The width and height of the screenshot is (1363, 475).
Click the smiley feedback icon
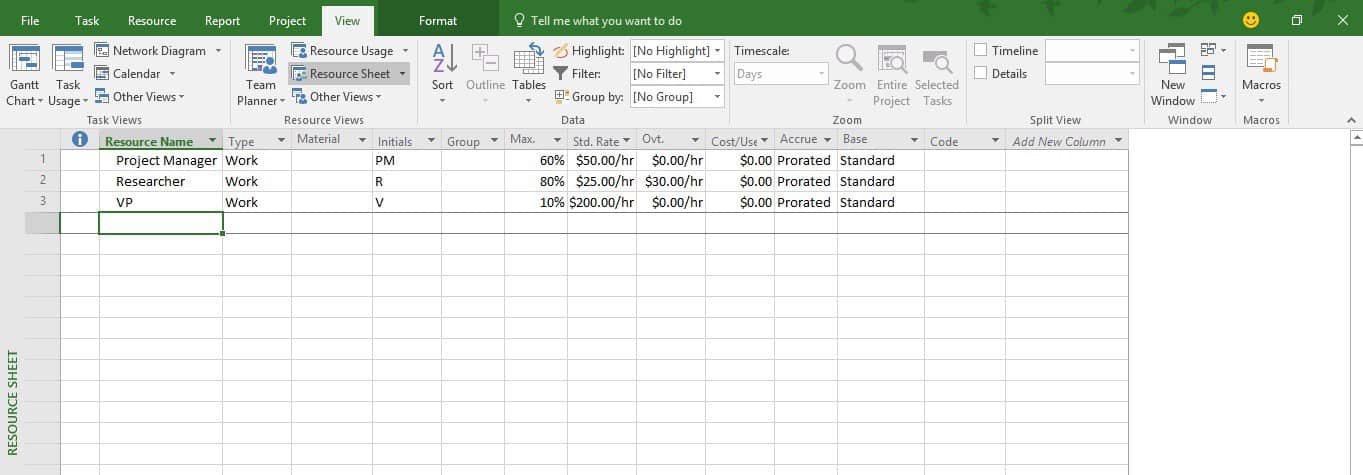[1251, 20]
